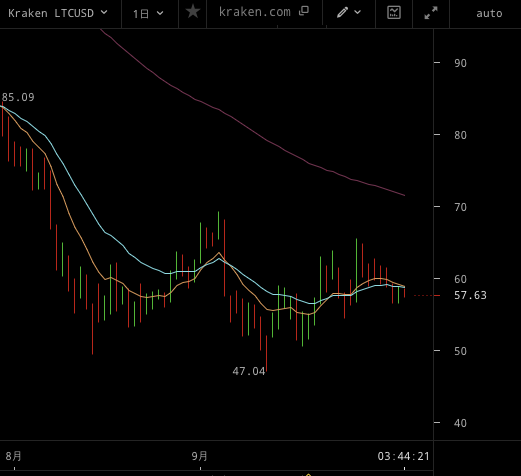Click the purple moving average line end
This screenshot has width=521, height=476.
click(404, 195)
